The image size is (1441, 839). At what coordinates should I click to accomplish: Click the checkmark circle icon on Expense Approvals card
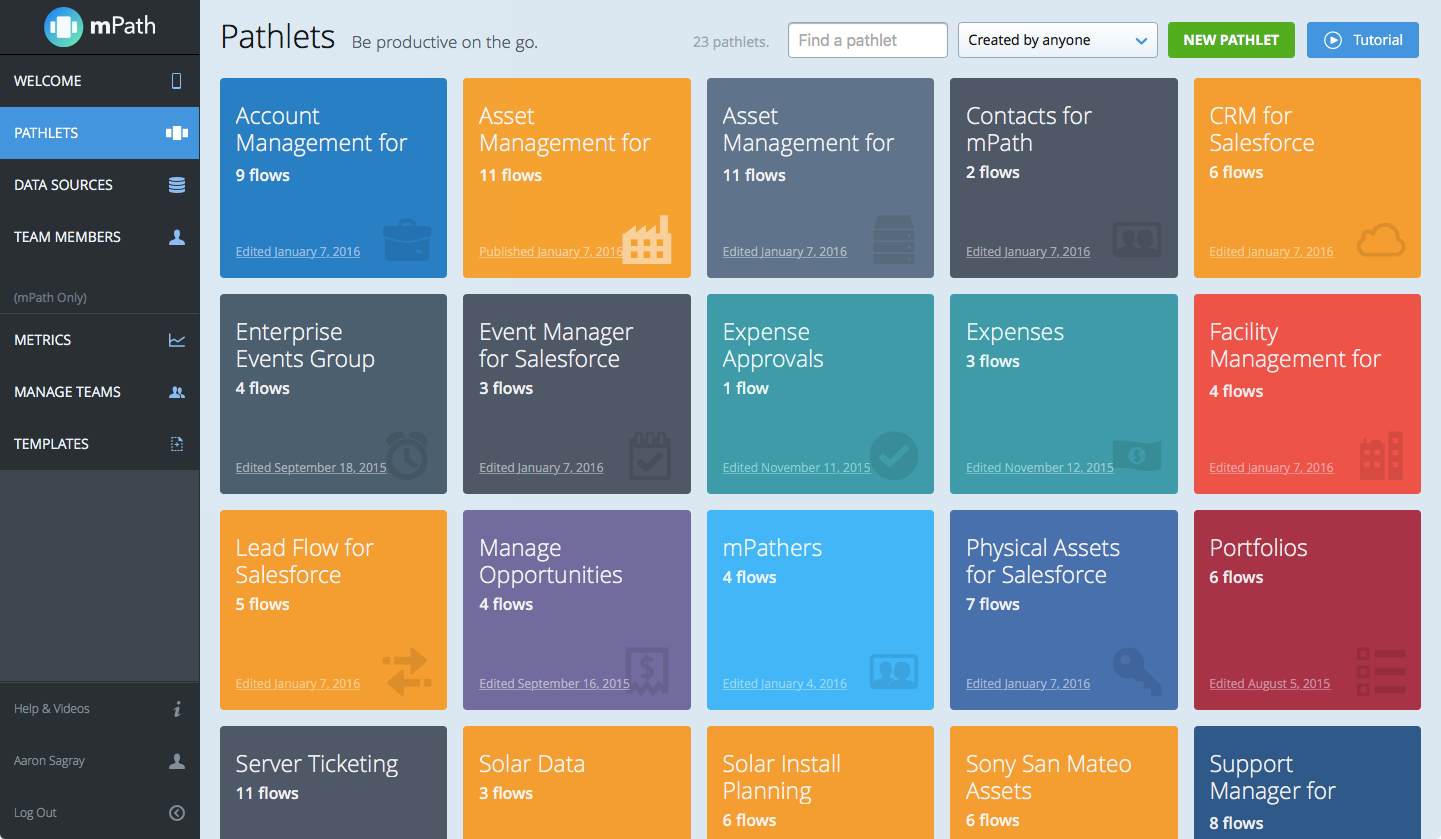[894, 456]
